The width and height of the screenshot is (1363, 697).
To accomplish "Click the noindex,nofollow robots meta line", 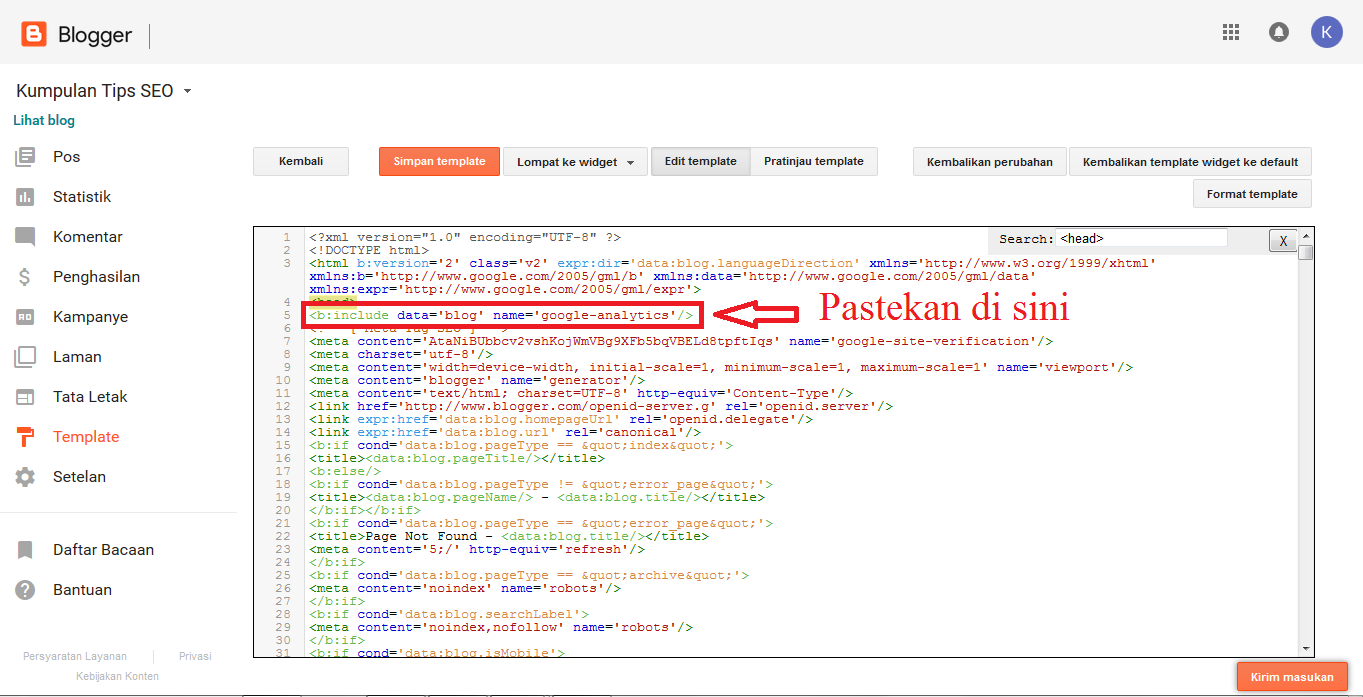I will click(x=501, y=627).
